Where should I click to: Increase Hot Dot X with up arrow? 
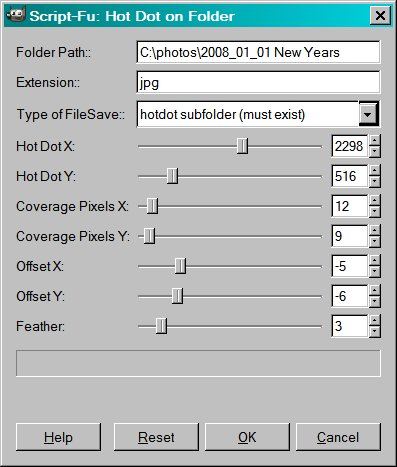(x=375, y=141)
